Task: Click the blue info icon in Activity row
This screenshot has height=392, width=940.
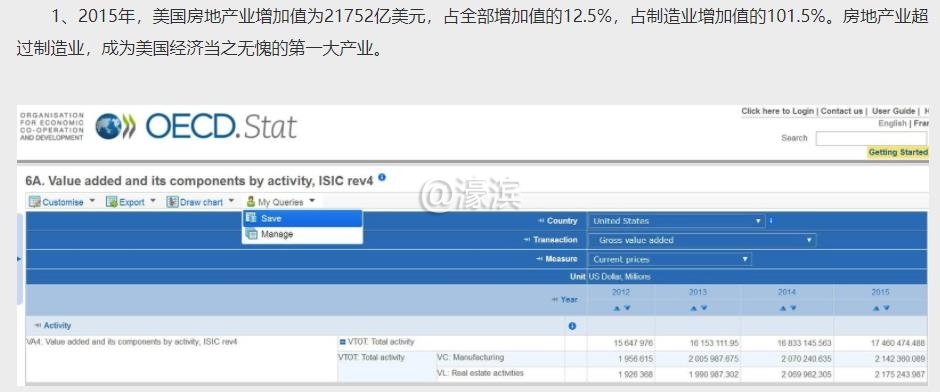Action: [x=572, y=326]
